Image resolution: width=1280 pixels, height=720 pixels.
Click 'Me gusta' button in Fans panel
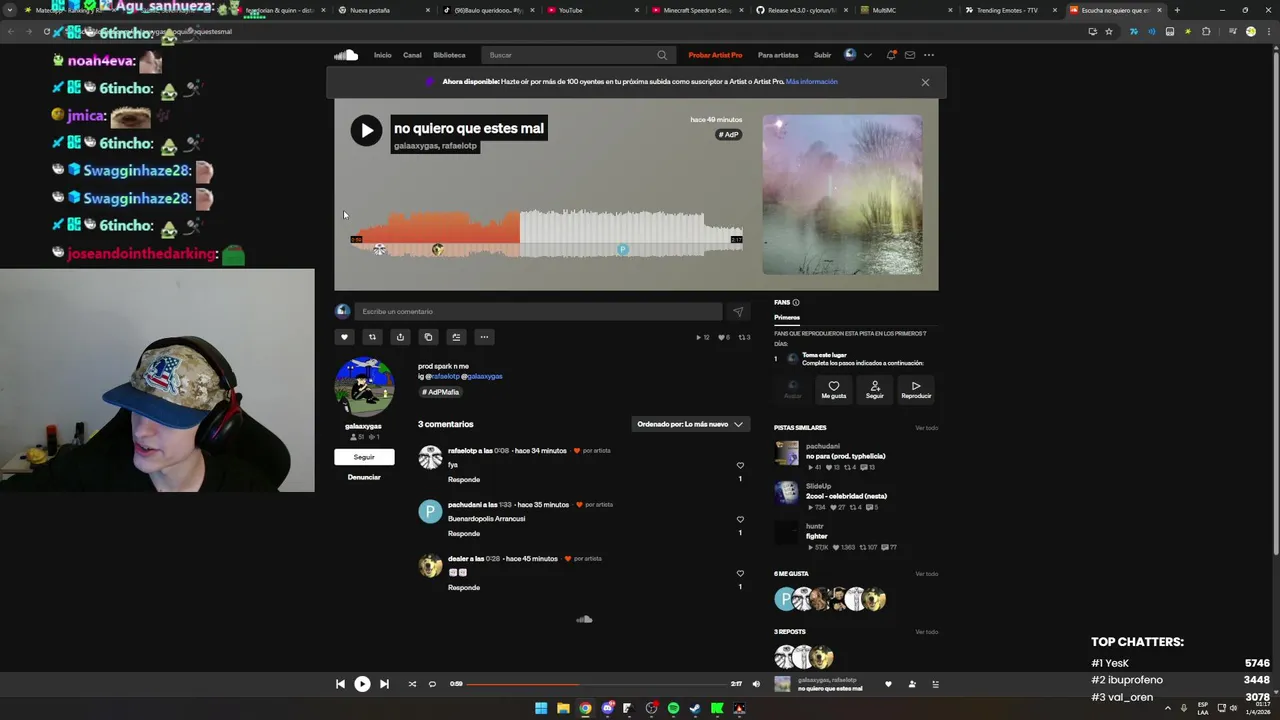tap(834, 389)
